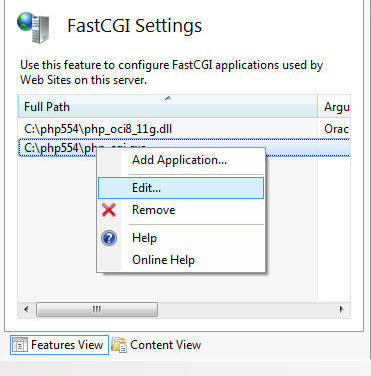This screenshot has width=371, height=376.
Task: Click the sort arrow above Full Path
Action: (168, 98)
